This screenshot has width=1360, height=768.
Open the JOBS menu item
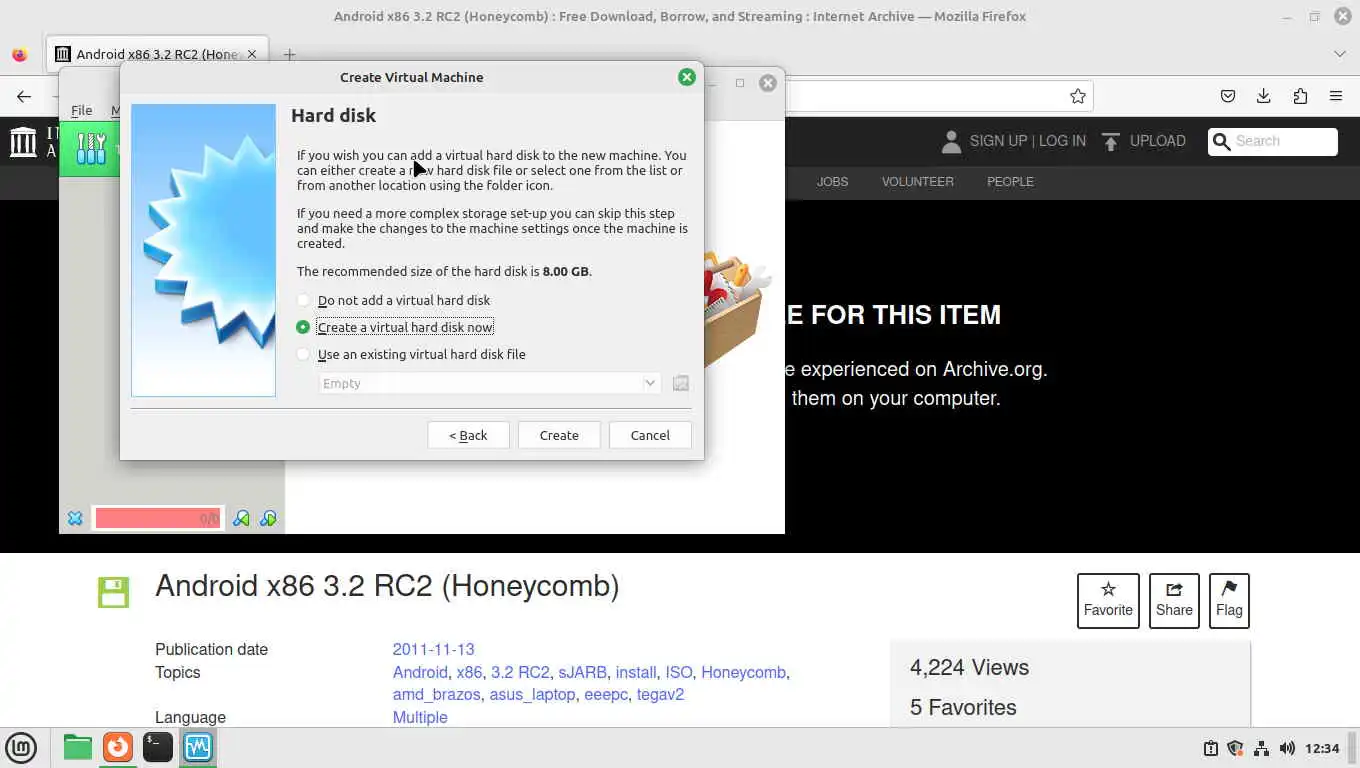832,182
